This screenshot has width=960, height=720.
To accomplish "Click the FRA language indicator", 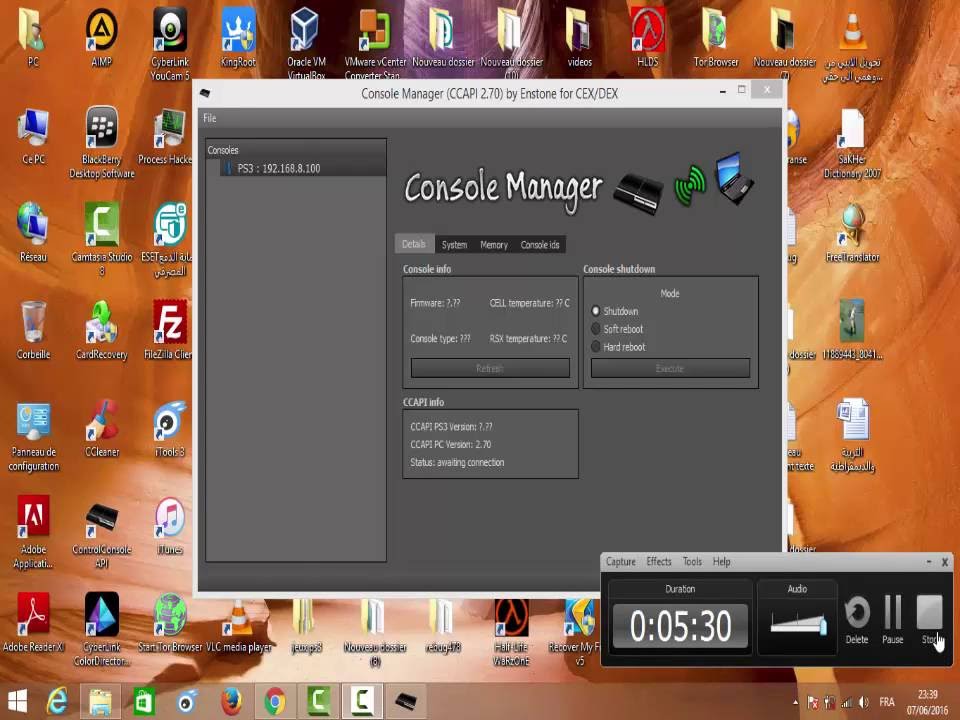I will (x=887, y=702).
